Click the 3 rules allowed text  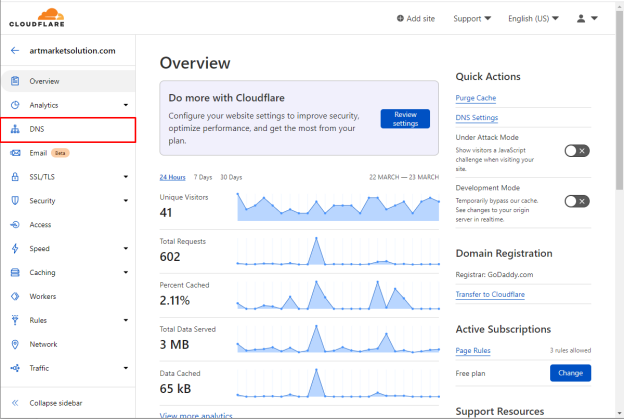coord(570,351)
